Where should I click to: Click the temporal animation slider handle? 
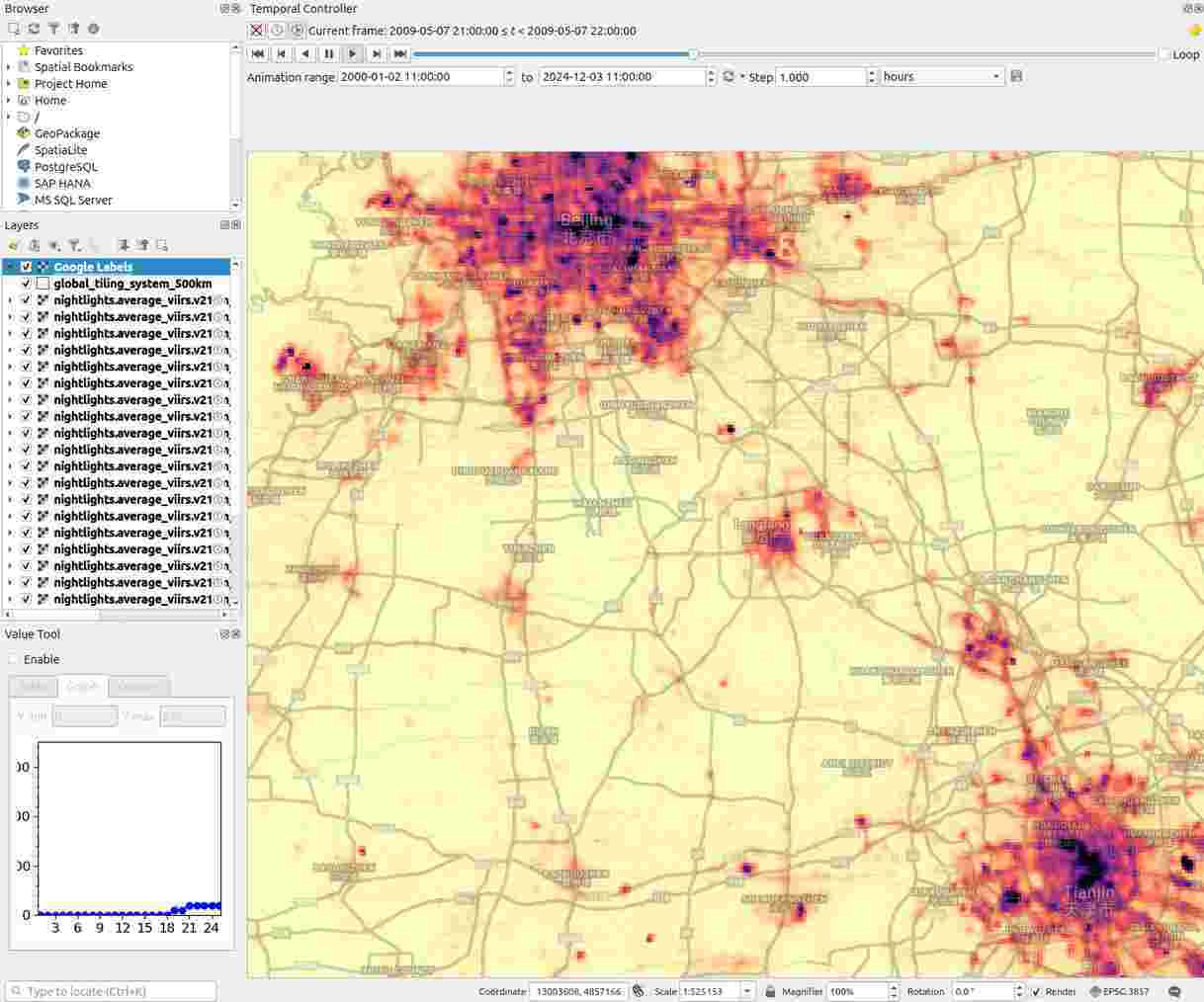[x=693, y=54]
